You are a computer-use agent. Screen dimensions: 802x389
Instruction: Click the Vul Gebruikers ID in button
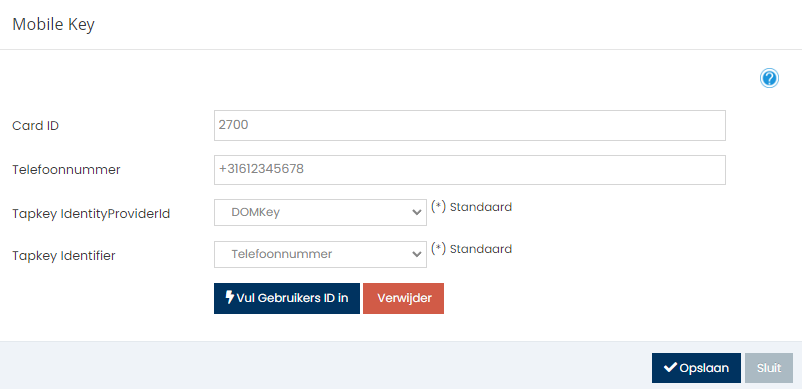pos(287,299)
